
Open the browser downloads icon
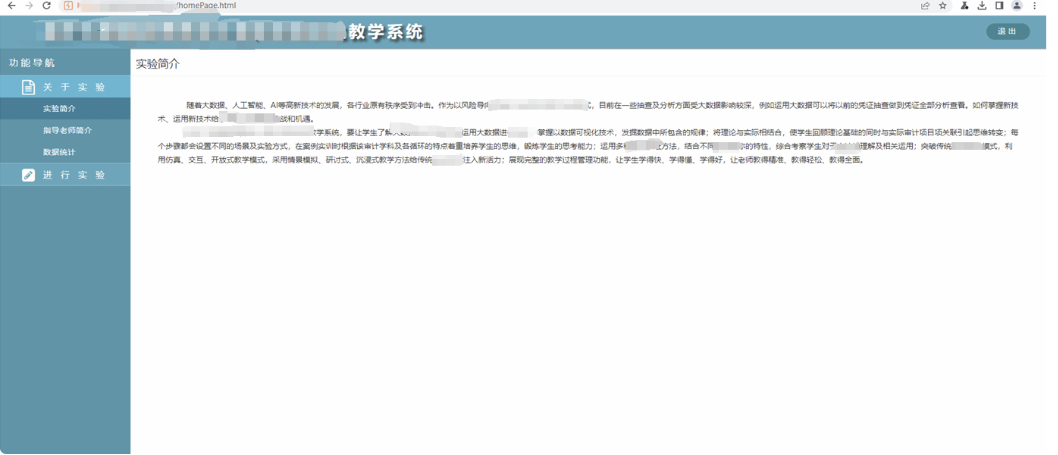(x=982, y=5)
